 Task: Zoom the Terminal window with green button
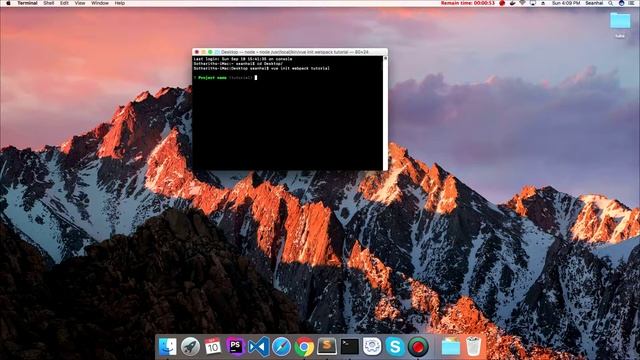pyautogui.click(x=210, y=52)
